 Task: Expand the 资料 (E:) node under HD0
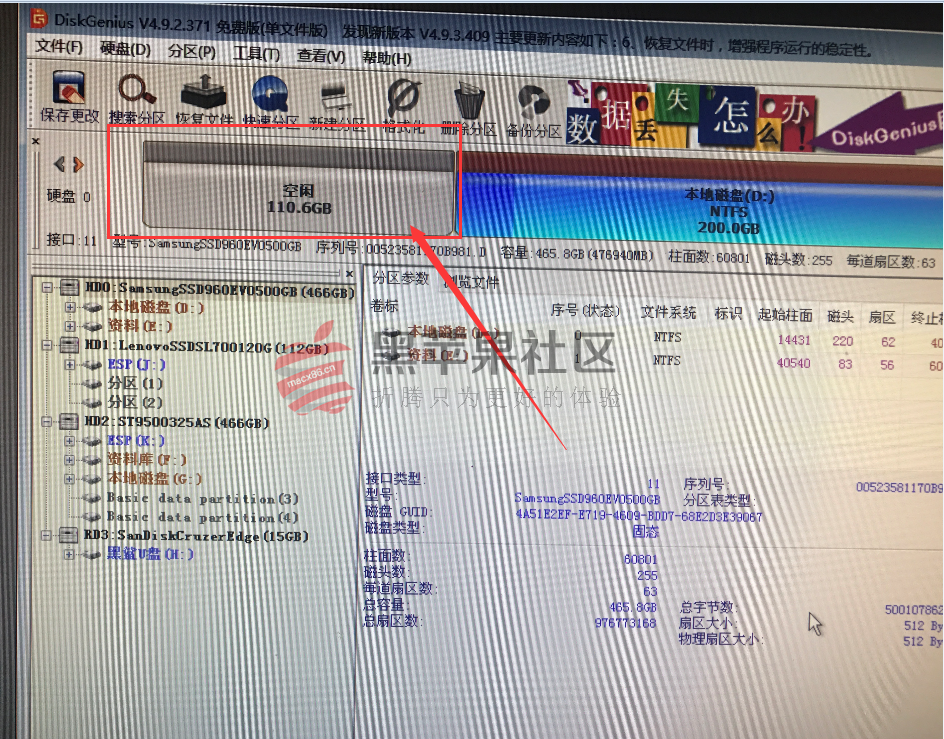coord(70,326)
